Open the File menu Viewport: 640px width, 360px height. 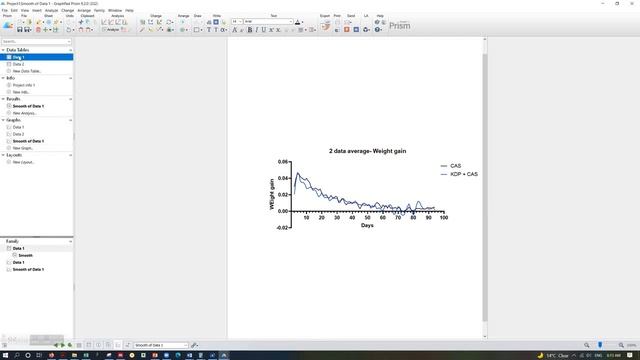4,10
